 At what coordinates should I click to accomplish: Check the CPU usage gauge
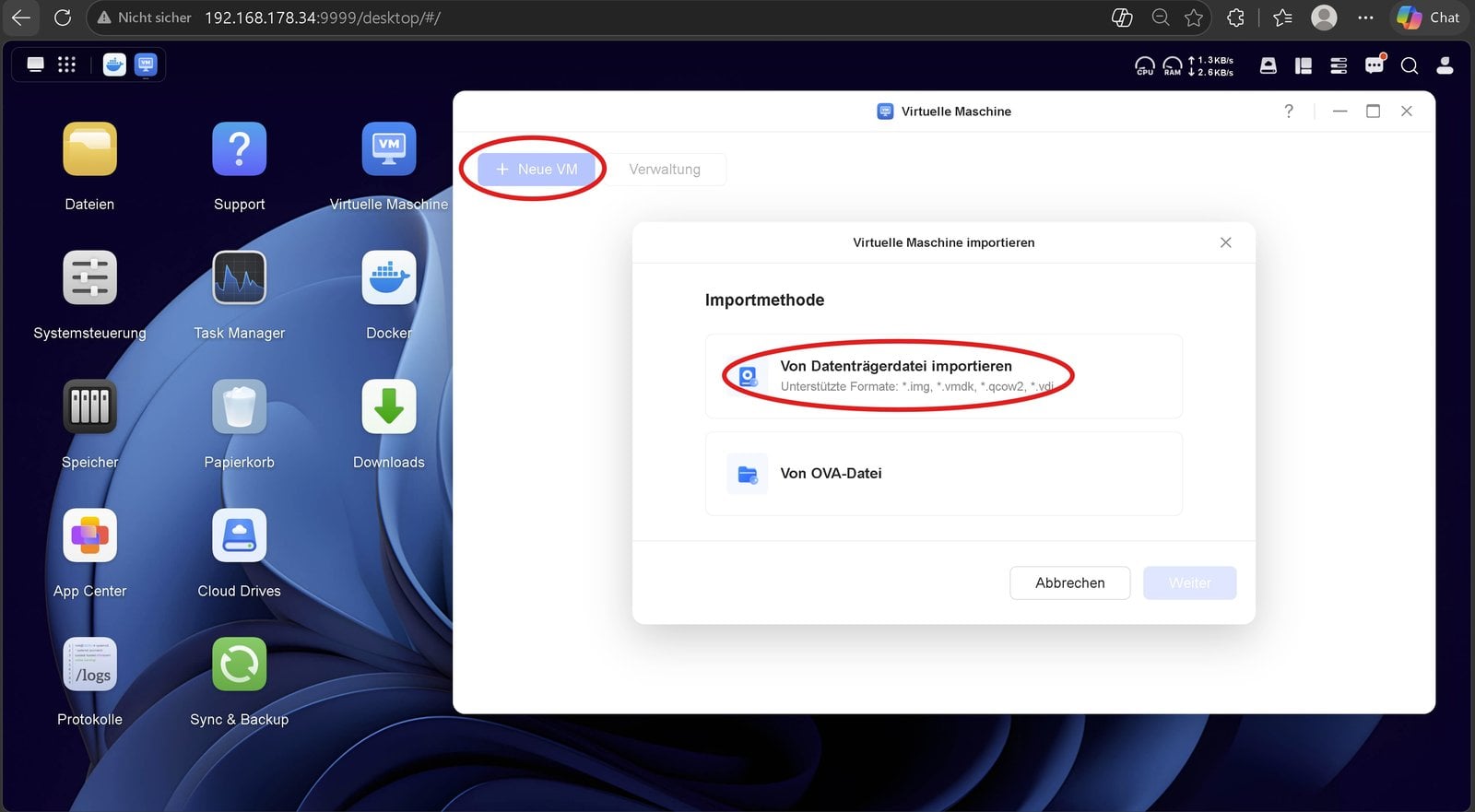(x=1145, y=65)
